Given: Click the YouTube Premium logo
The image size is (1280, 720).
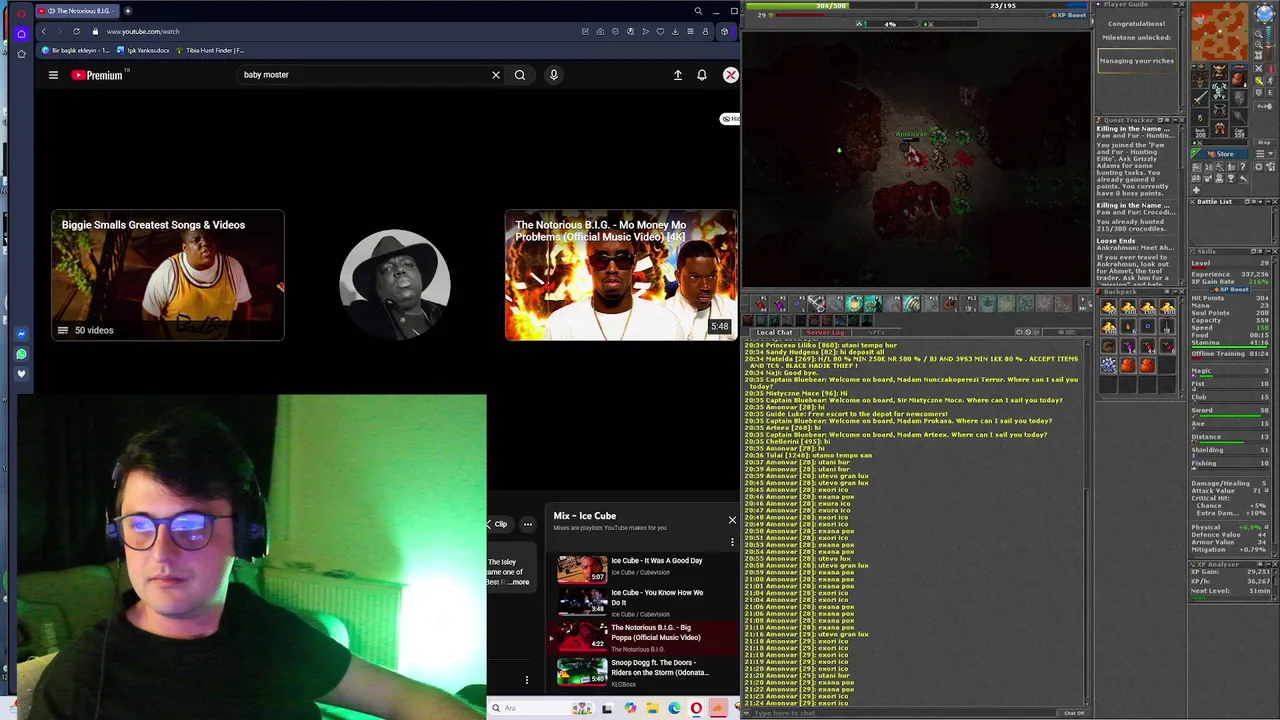Looking at the screenshot, I should 97,75.
